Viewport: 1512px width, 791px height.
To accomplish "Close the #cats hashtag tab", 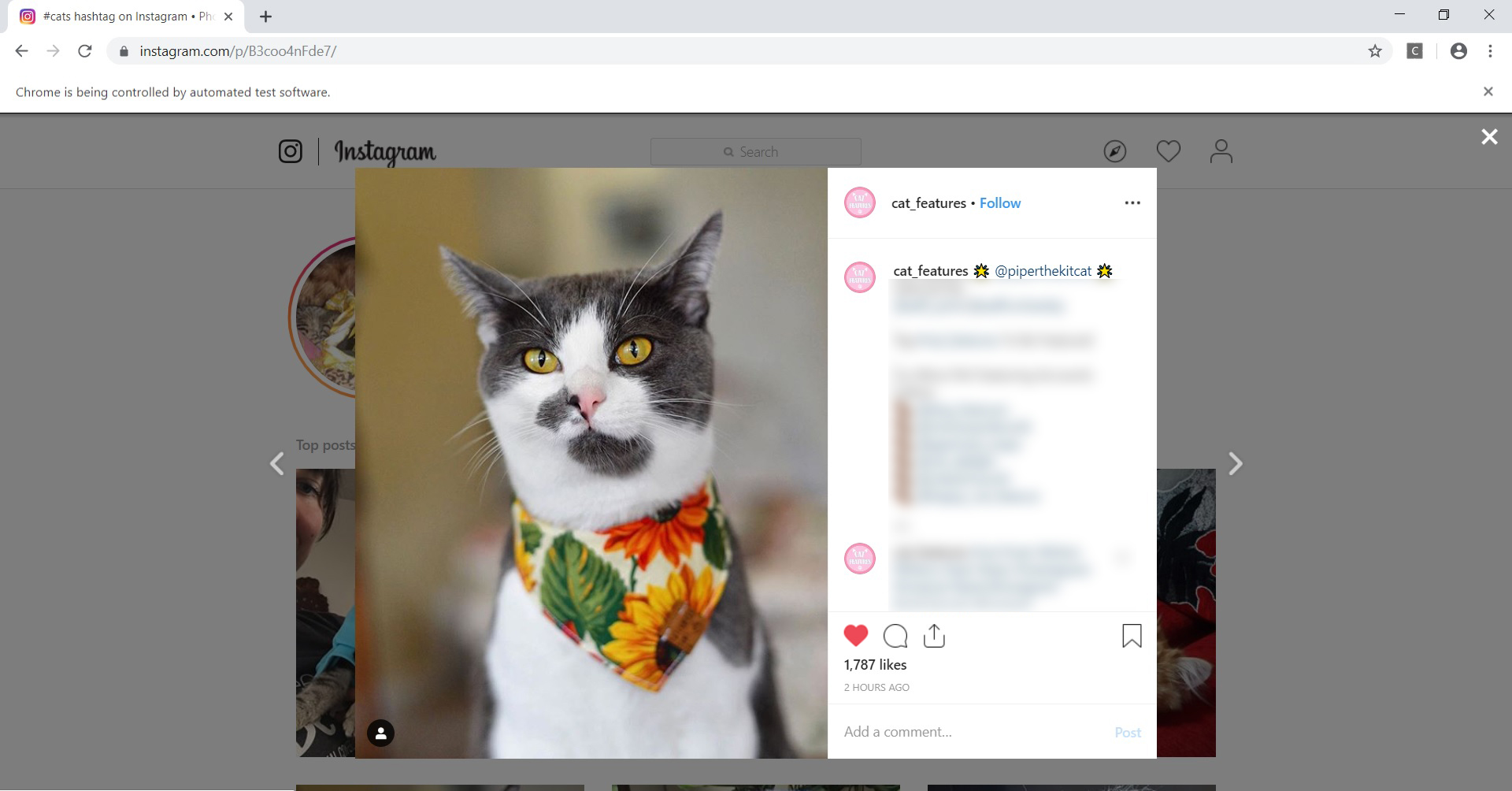I will point(228,17).
